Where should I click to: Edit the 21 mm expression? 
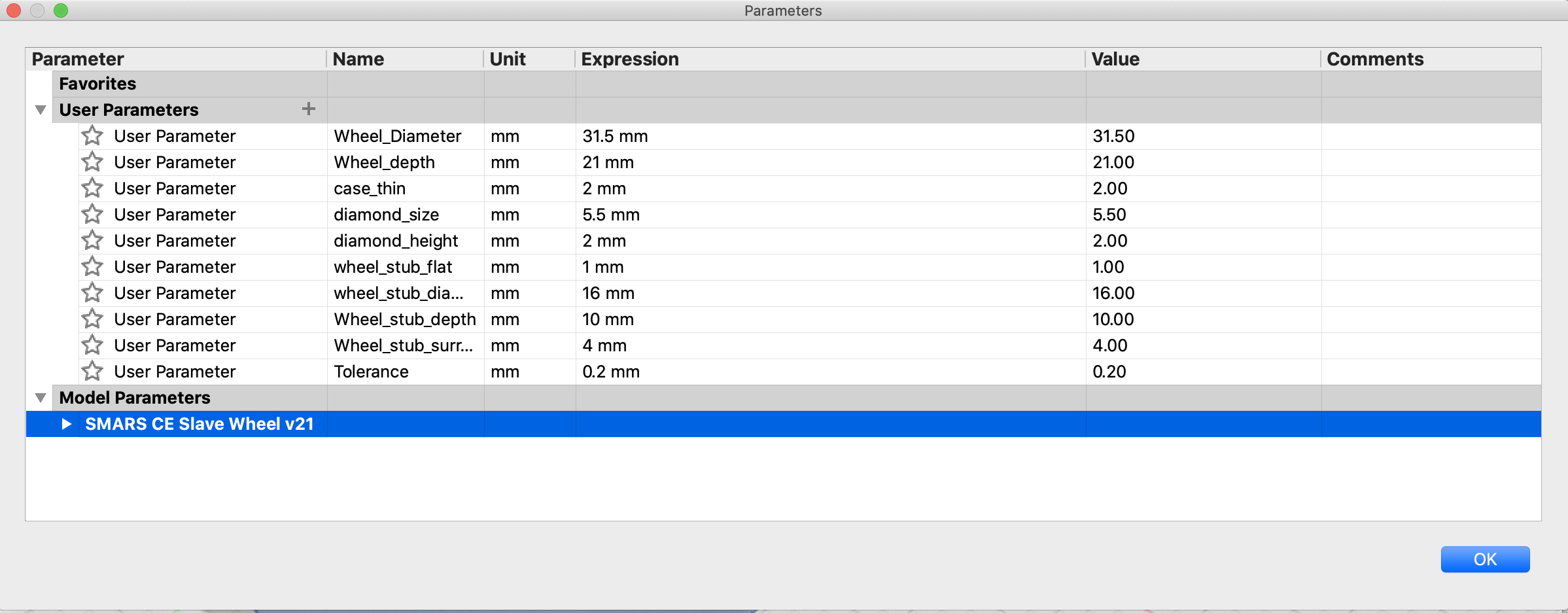[831, 162]
